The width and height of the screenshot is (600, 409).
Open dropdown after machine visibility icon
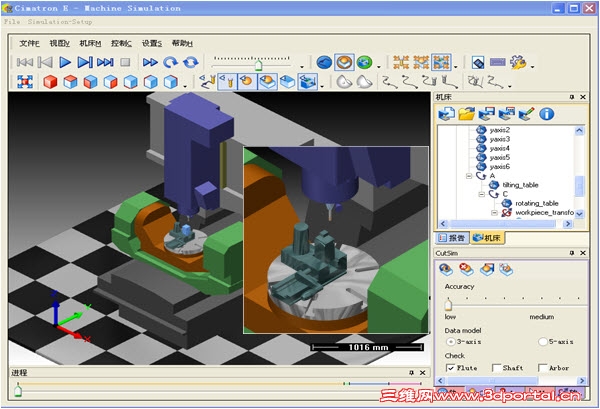[x=322, y=86]
